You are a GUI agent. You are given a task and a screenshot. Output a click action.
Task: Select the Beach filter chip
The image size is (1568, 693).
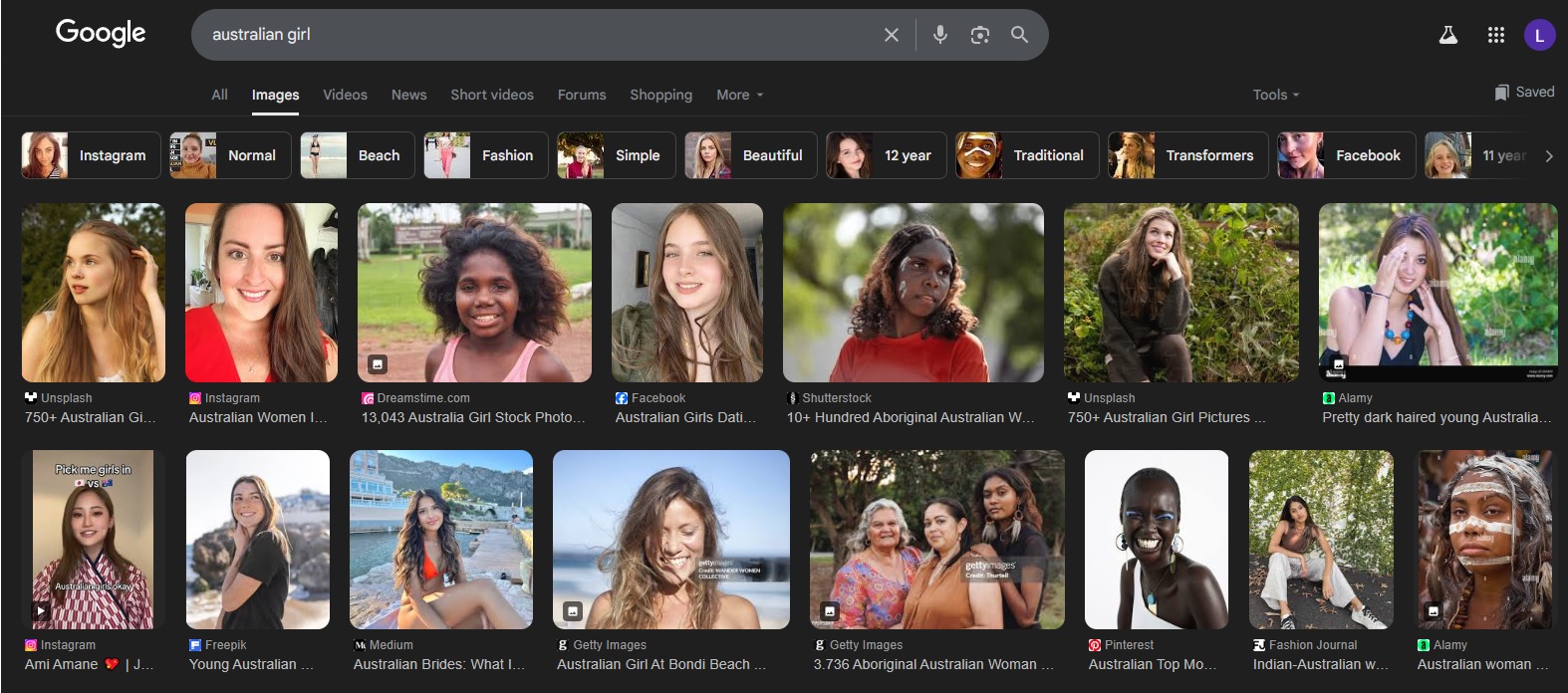(358, 155)
